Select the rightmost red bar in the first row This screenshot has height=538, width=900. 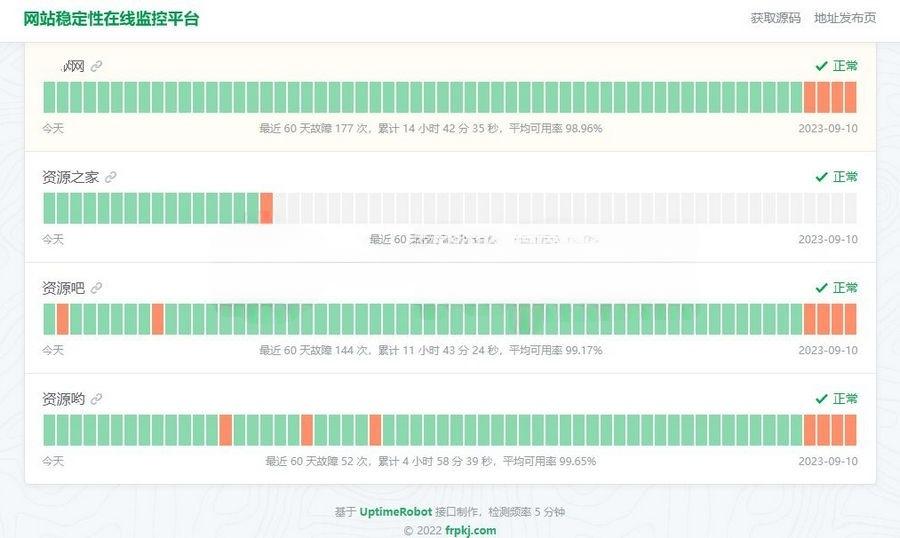pos(850,97)
